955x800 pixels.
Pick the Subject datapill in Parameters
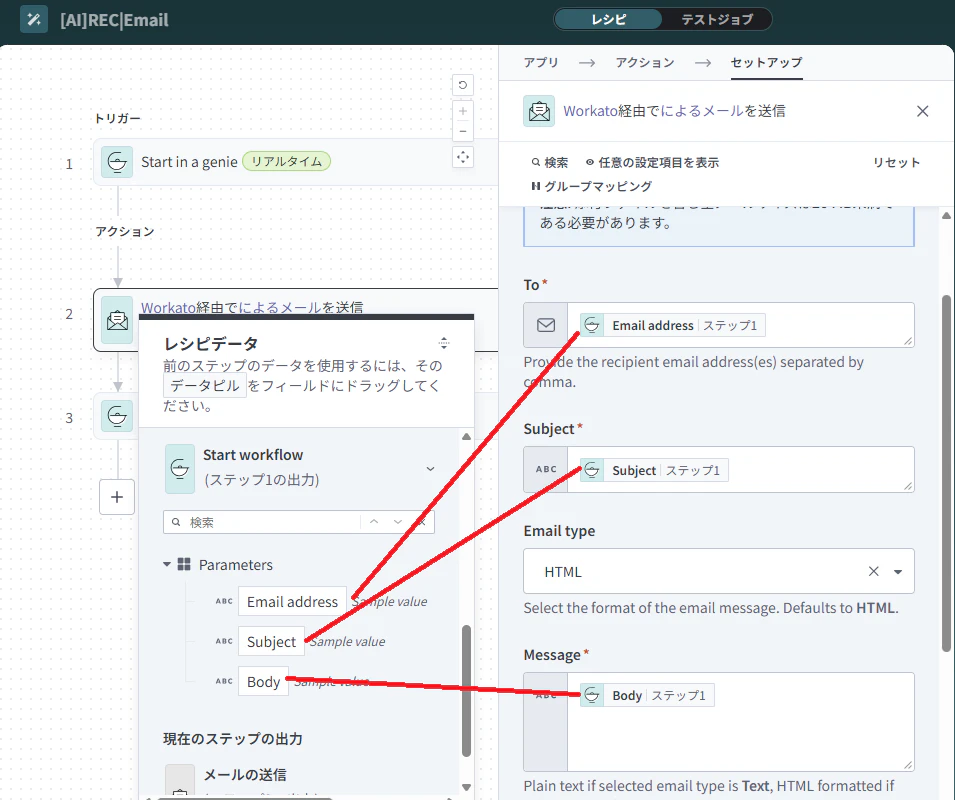click(271, 642)
